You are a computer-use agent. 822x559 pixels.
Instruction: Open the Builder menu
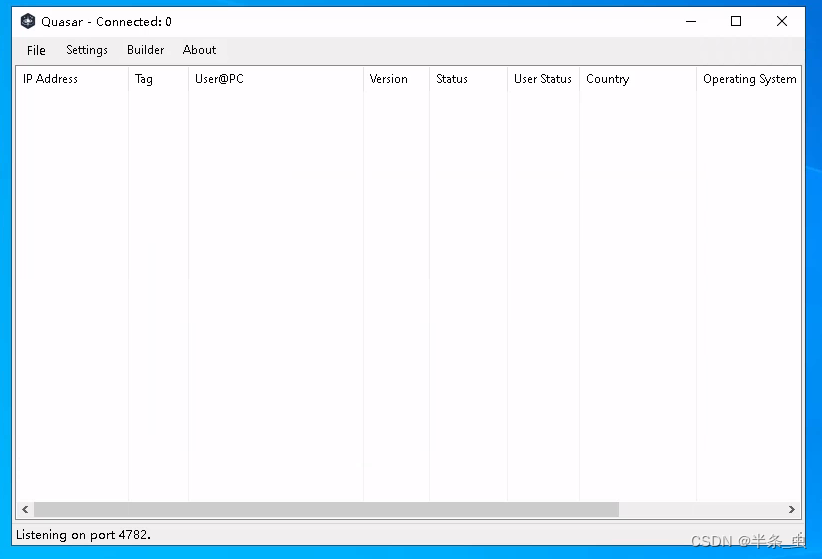pyautogui.click(x=145, y=50)
